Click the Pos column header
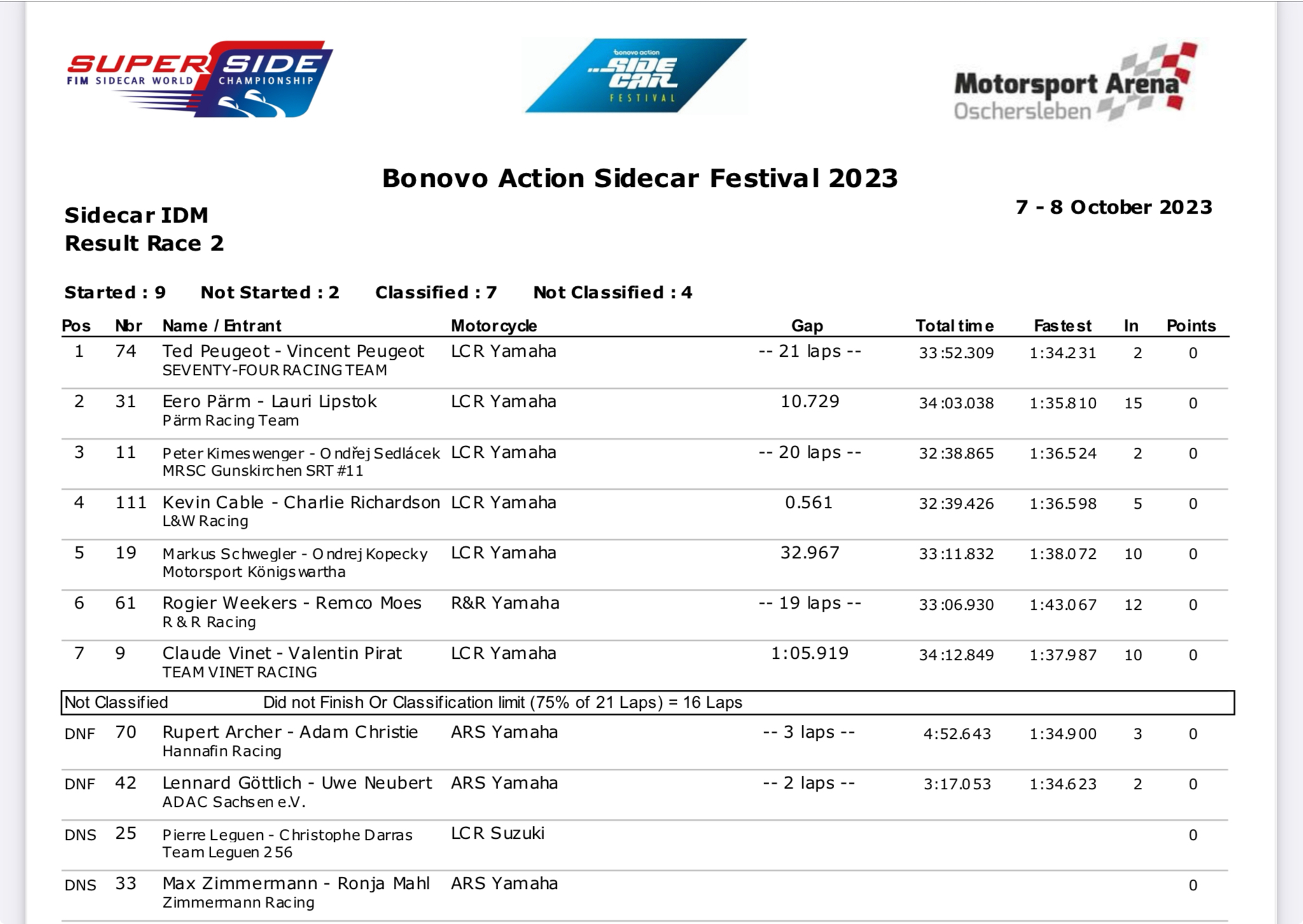This screenshot has width=1303, height=924. pyautogui.click(x=76, y=326)
